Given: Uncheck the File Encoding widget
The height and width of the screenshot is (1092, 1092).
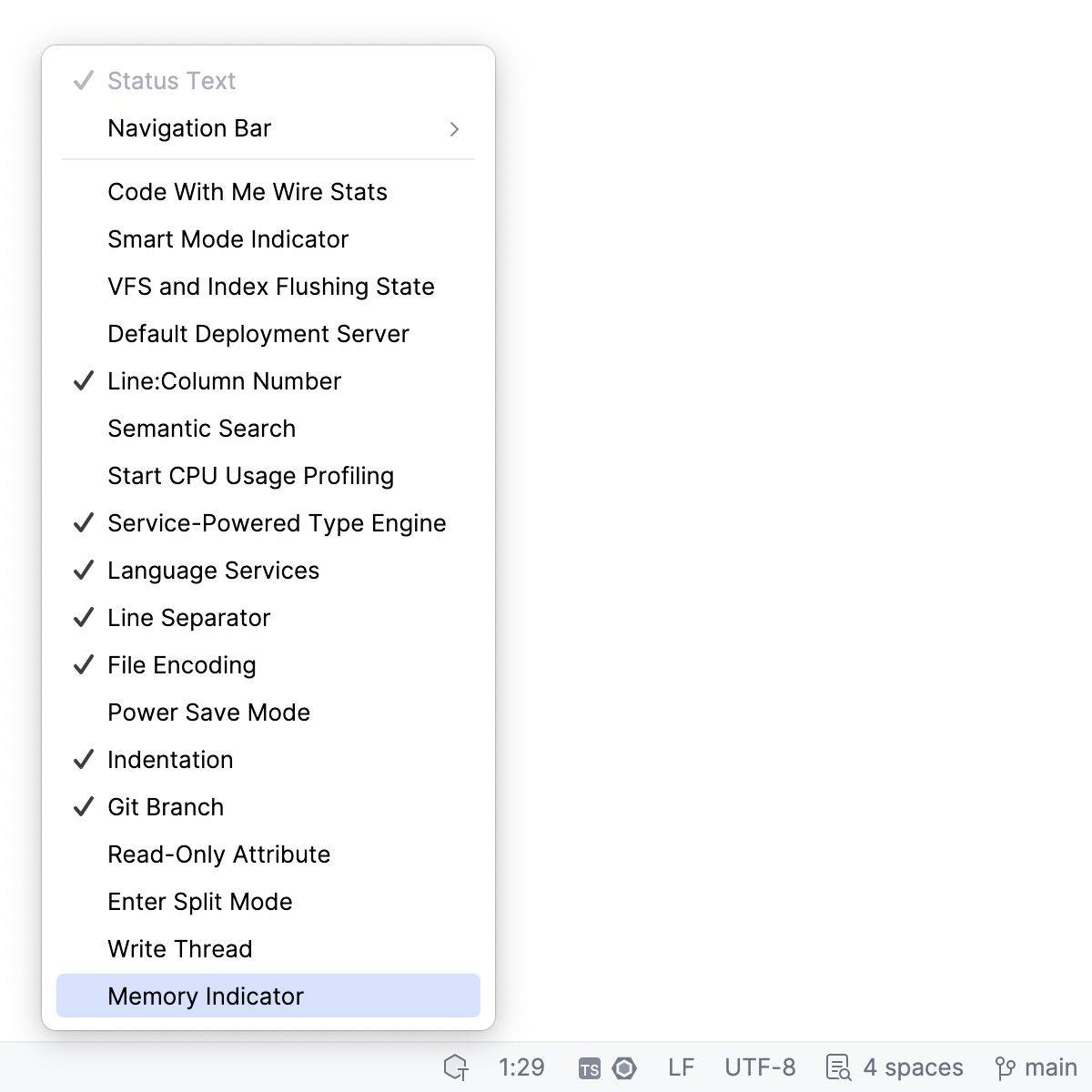Looking at the screenshot, I should click(181, 665).
